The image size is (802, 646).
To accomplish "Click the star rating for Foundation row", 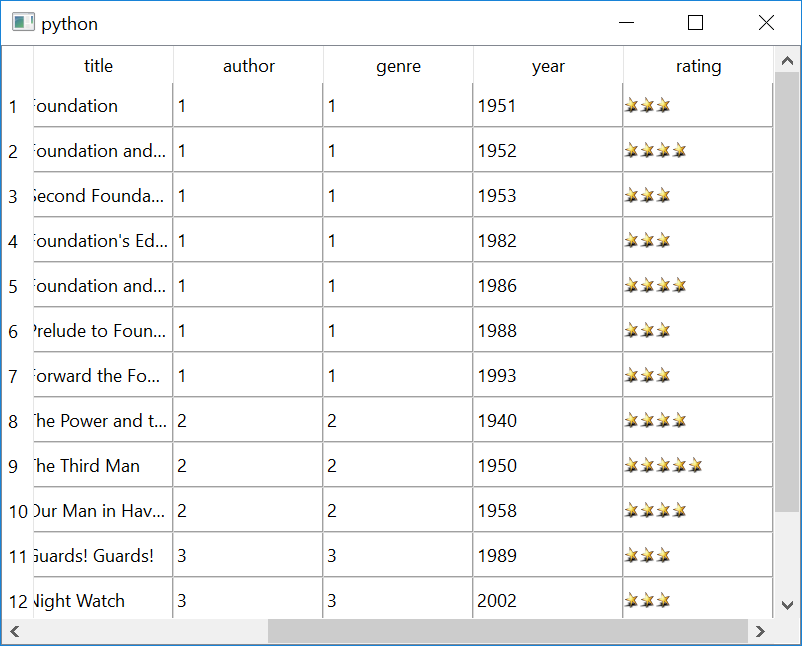I will point(648,106).
